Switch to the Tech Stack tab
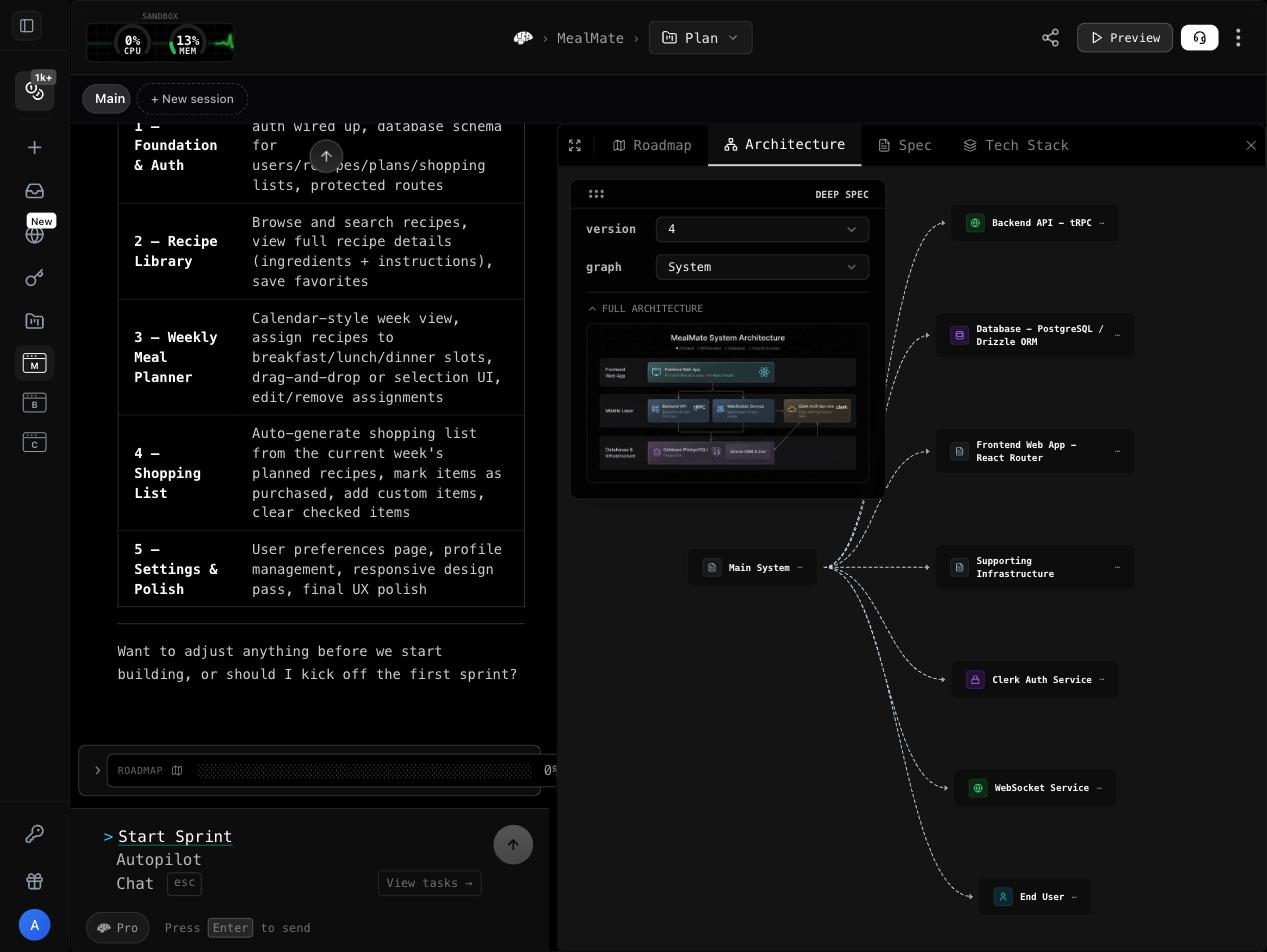Viewport: 1267px width, 952px height. pos(1016,146)
